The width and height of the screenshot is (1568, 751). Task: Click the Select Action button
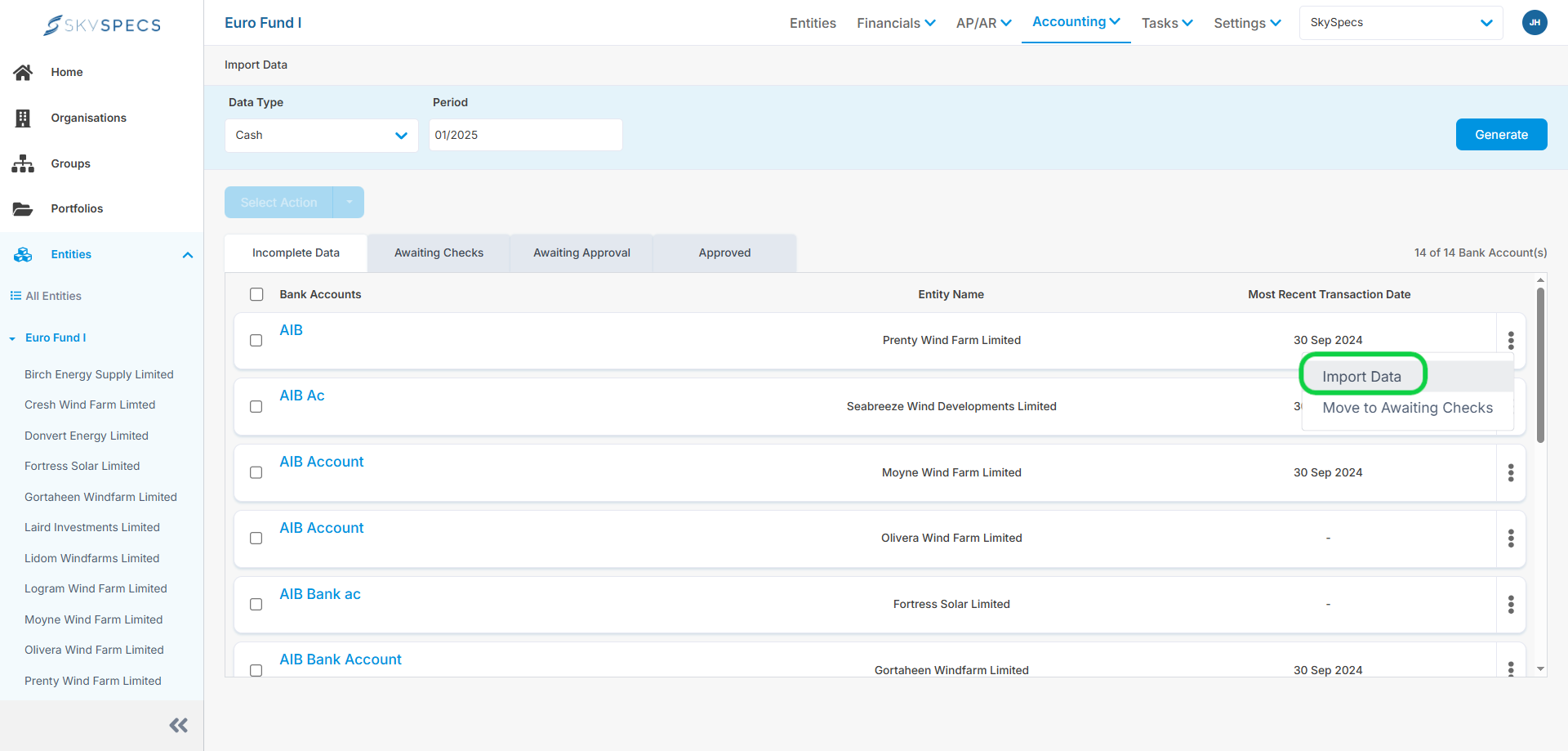278,202
